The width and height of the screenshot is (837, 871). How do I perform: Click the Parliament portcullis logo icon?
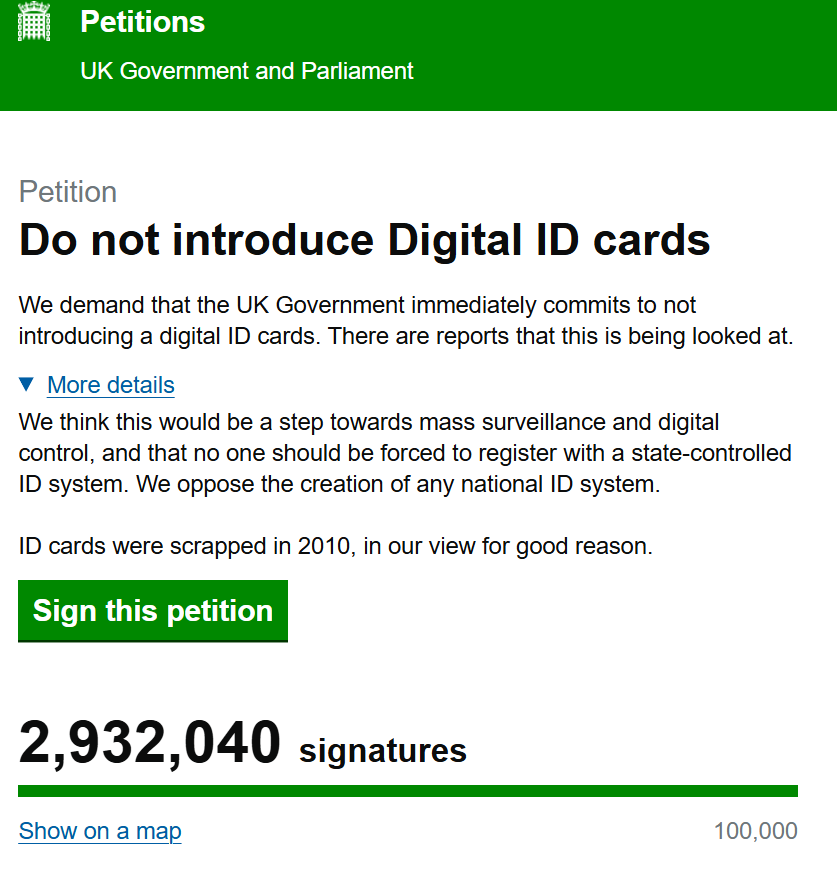(x=35, y=22)
